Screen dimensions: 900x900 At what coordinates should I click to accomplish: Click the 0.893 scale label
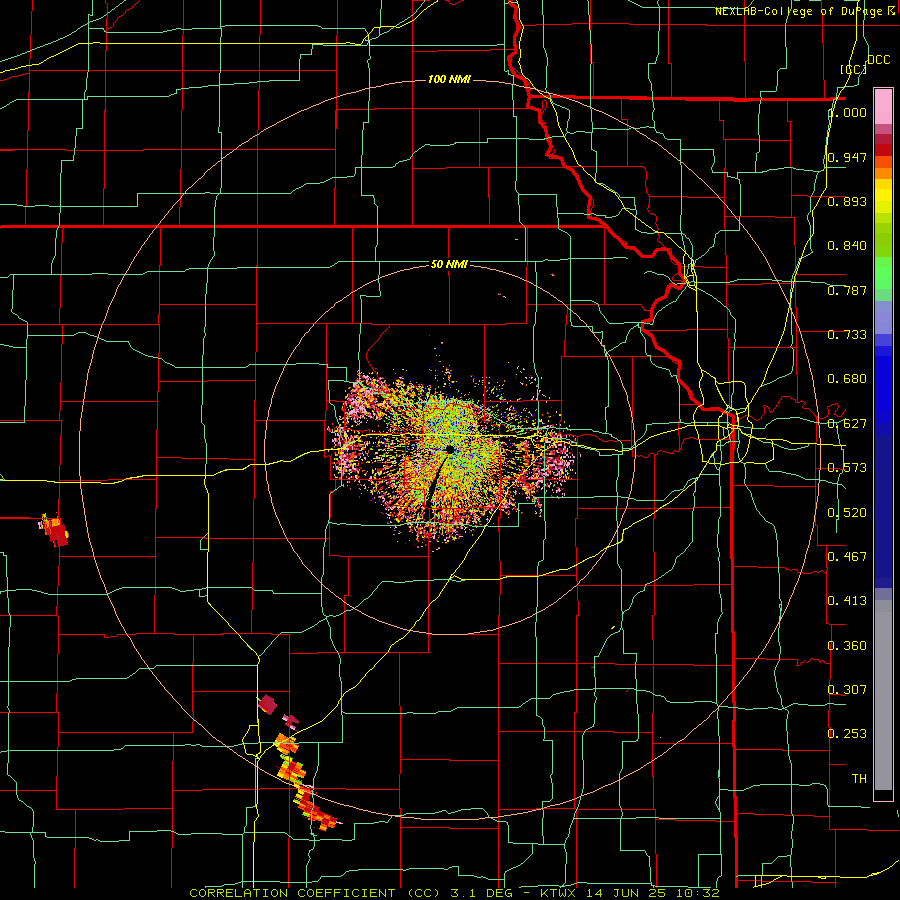(x=847, y=201)
